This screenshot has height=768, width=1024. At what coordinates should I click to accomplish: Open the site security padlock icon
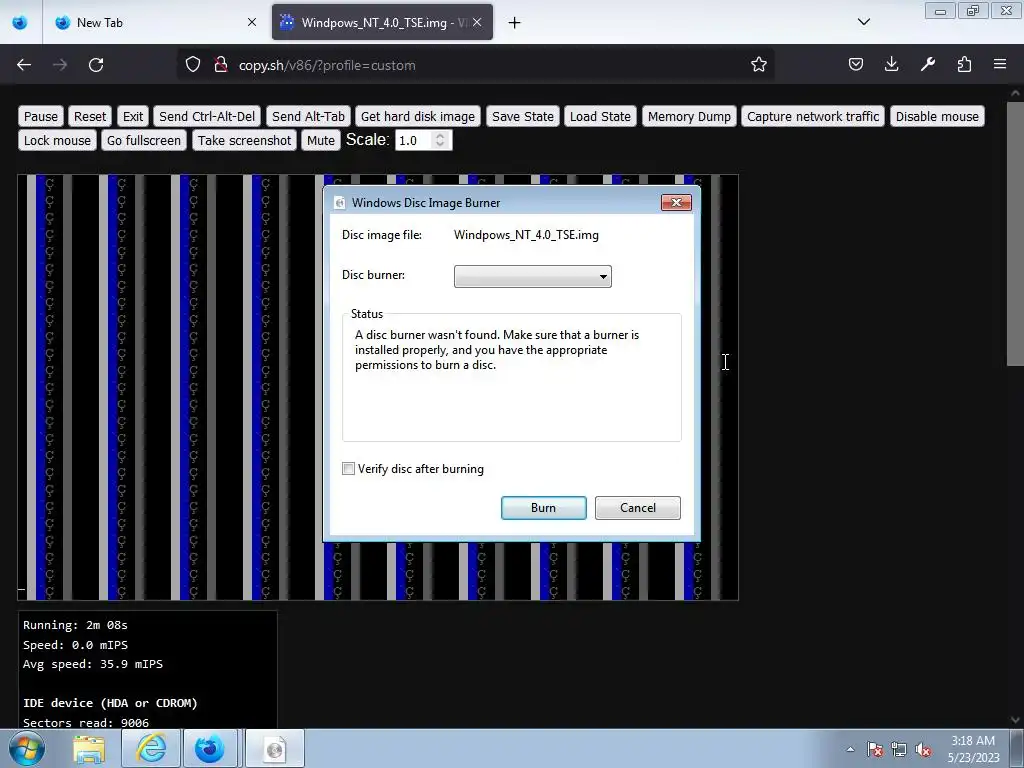coord(221,65)
